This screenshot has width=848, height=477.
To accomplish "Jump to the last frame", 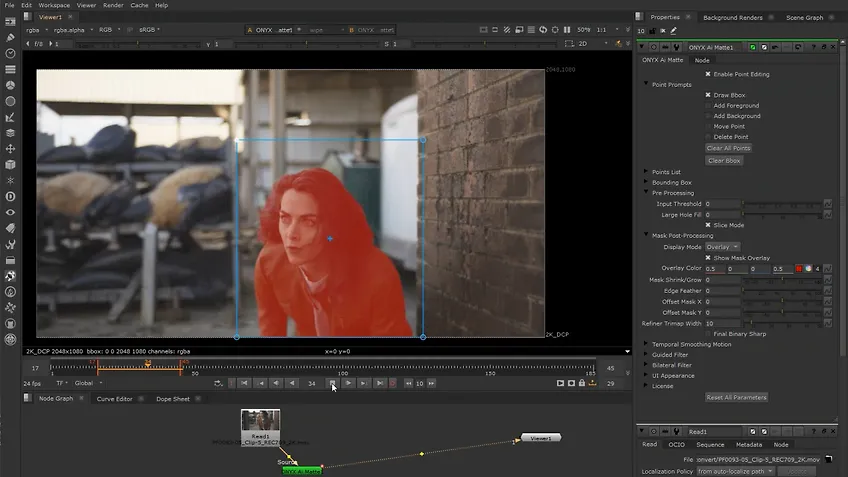I will click(x=380, y=383).
